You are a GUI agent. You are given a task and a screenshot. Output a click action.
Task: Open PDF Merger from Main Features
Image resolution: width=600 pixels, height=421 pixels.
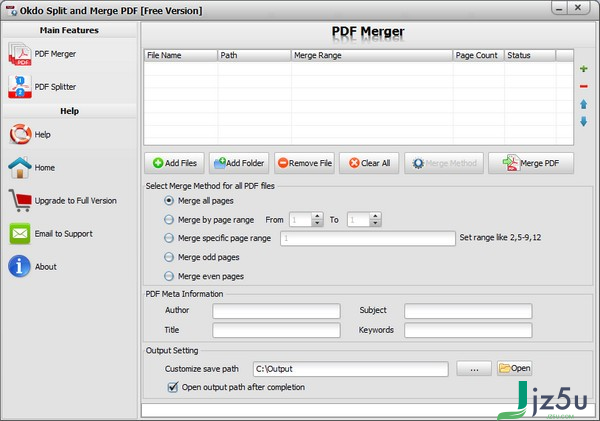[55, 54]
